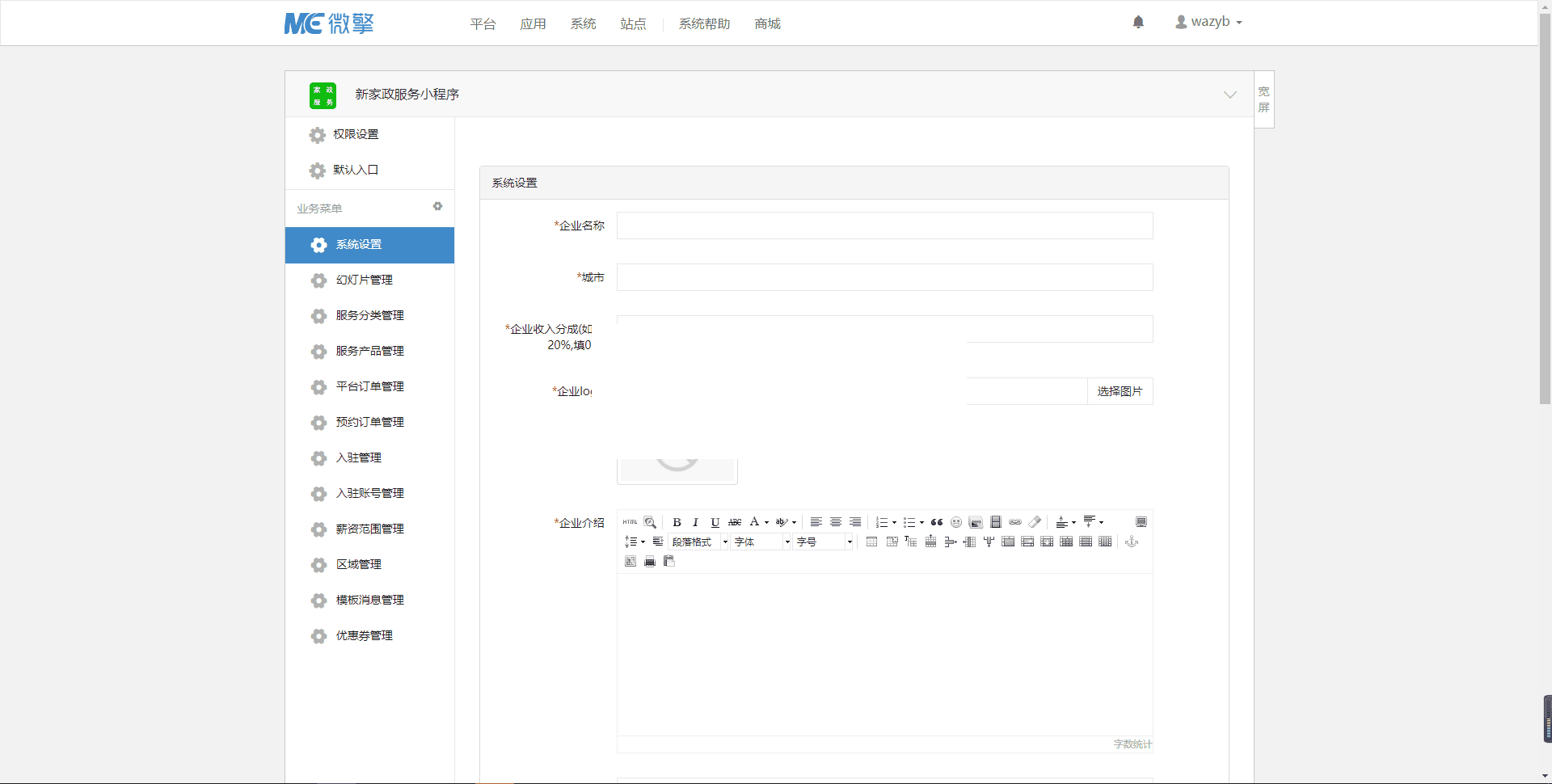Toggle underline formatting in the editor
1552x784 pixels.
[715, 522]
